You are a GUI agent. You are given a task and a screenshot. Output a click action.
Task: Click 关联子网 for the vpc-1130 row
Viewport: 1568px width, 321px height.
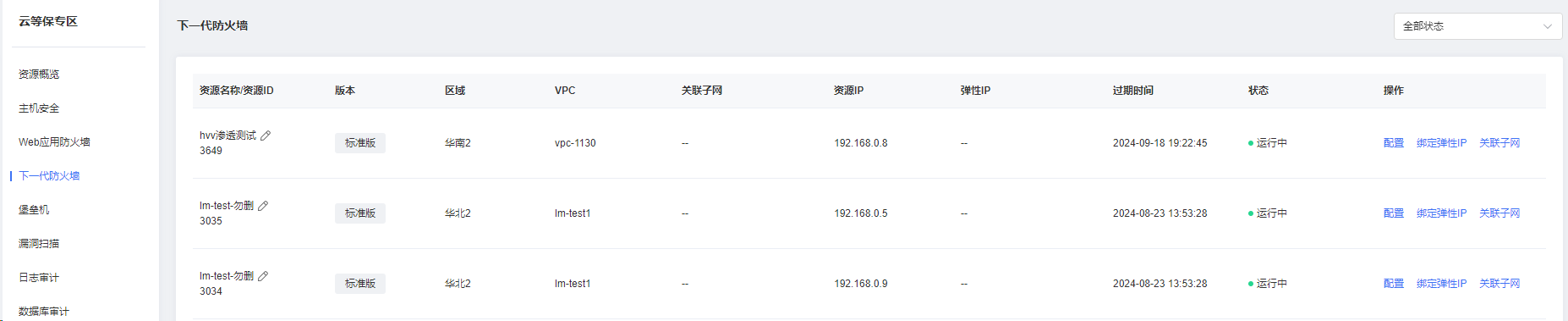click(x=1499, y=143)
